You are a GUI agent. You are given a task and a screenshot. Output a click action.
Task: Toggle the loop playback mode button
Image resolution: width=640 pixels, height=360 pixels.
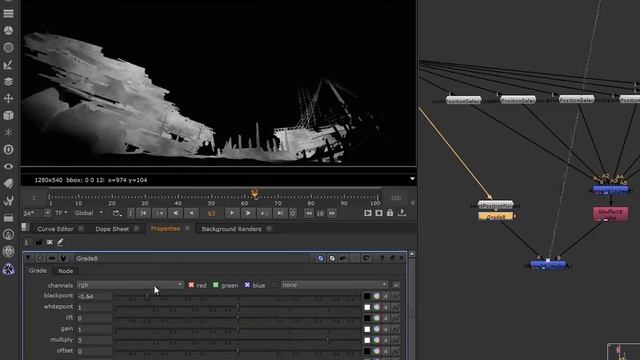(116, 213)
